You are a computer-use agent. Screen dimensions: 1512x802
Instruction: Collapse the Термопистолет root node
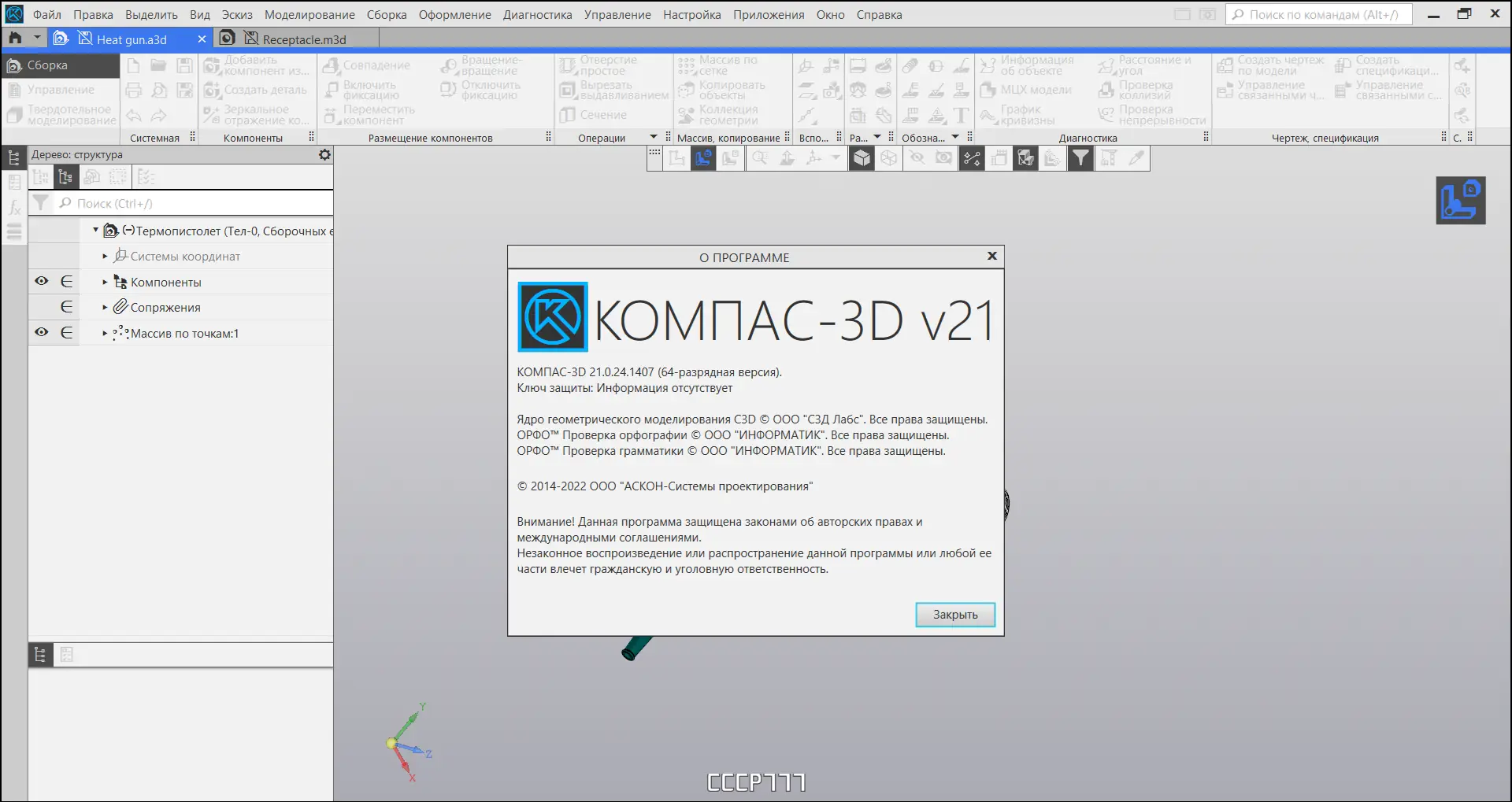95,230
